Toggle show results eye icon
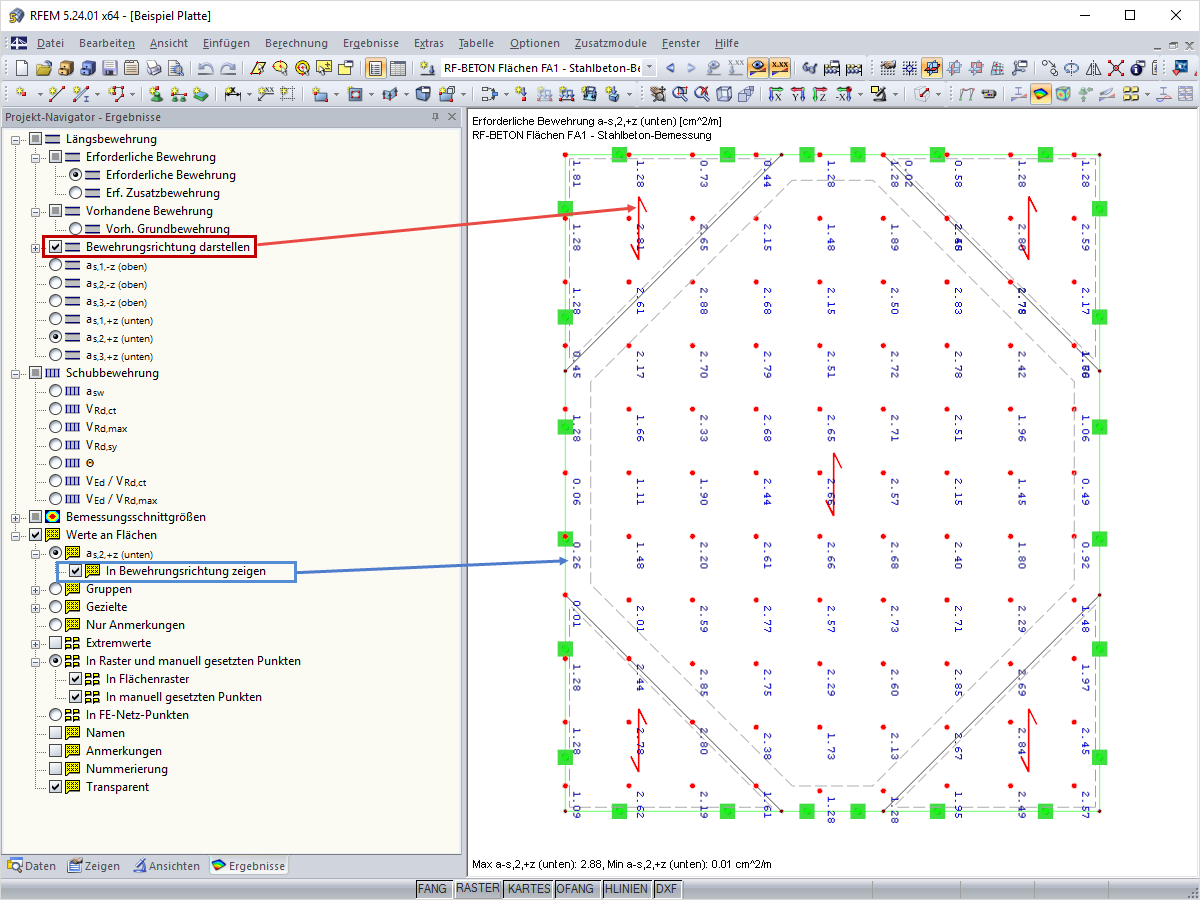 [758, 68]
